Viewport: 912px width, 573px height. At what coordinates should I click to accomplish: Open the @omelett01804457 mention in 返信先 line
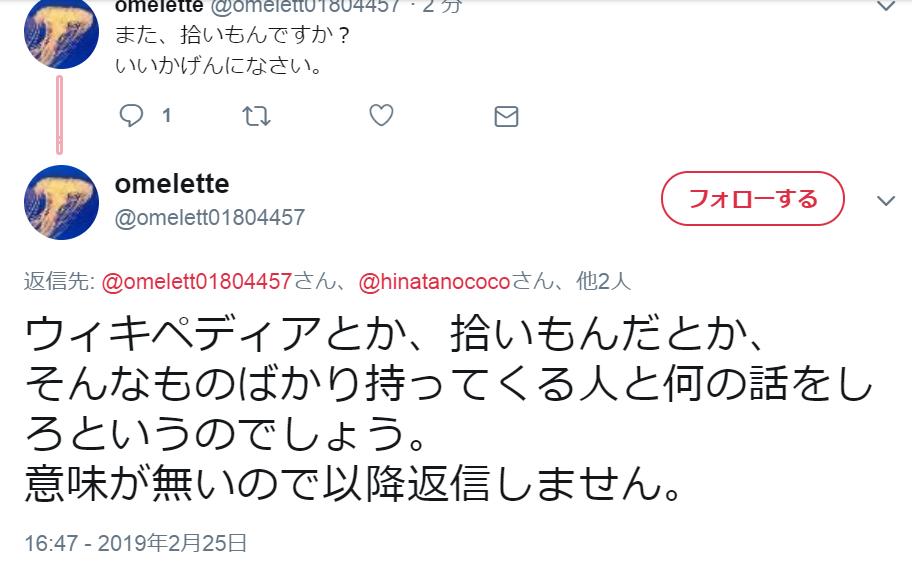pos(196,281)
